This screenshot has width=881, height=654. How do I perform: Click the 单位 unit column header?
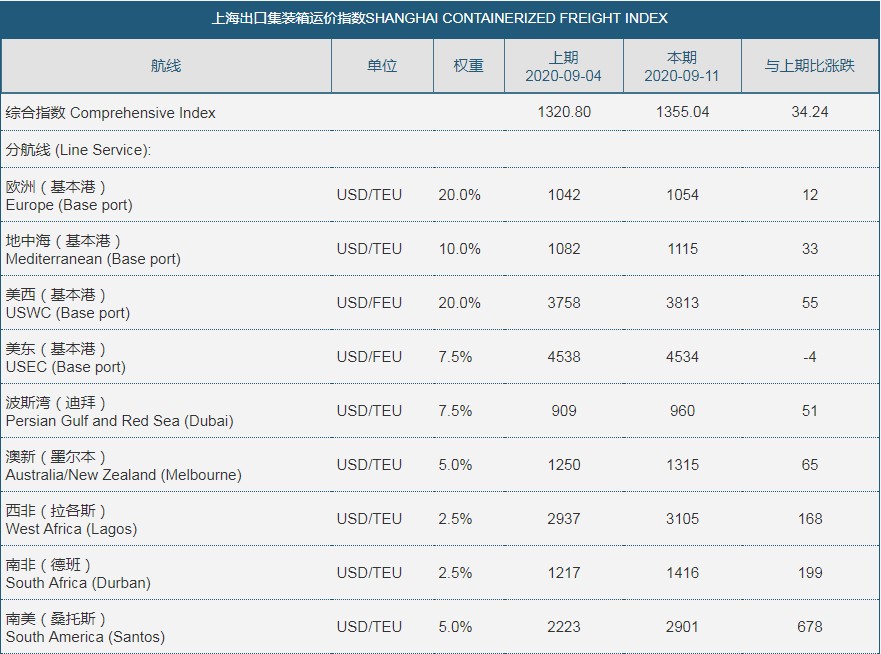pos(381,66)
